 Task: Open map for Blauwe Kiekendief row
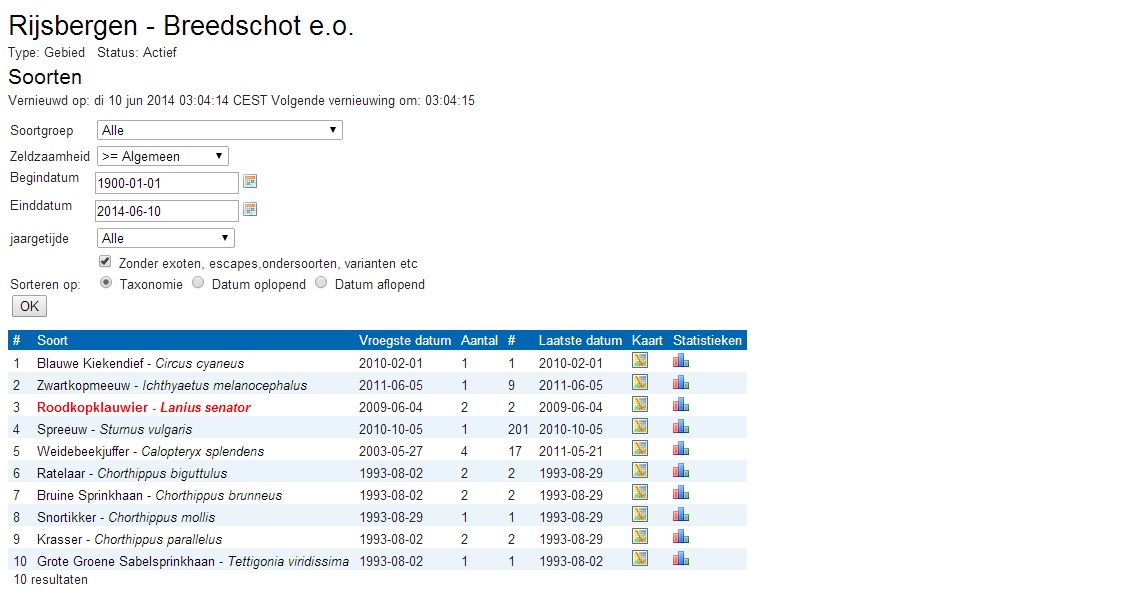click(639, 361)
